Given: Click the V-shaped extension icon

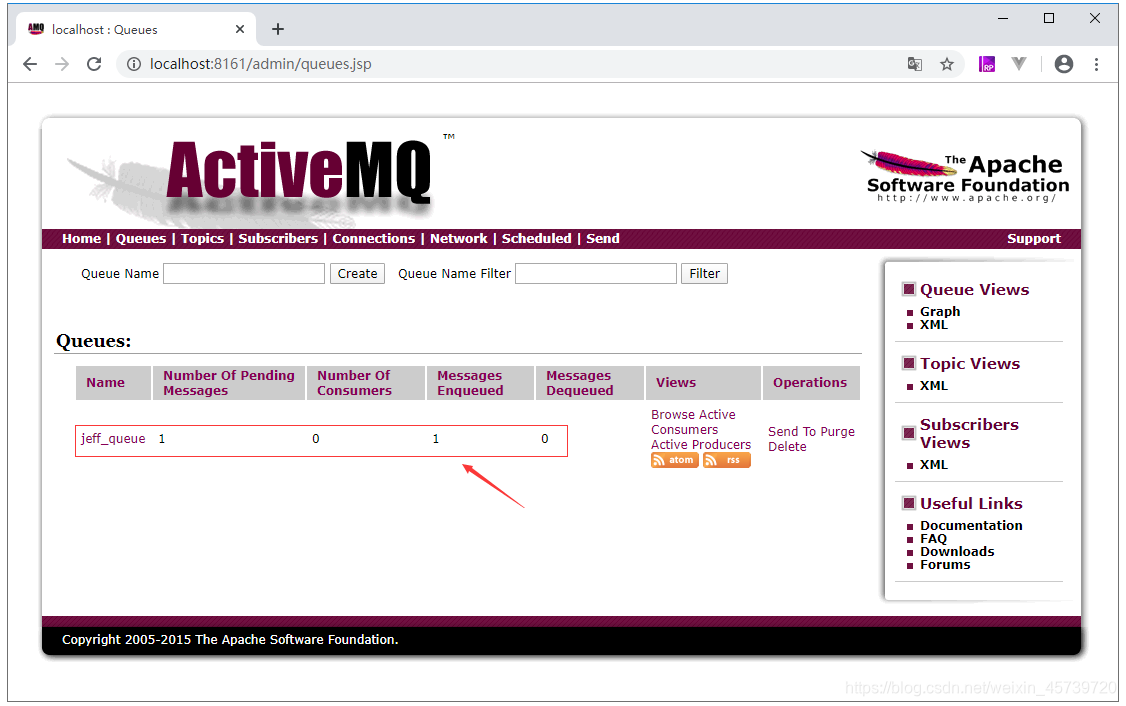Looking at the screenshot, I should click(x=1019, y=64).
